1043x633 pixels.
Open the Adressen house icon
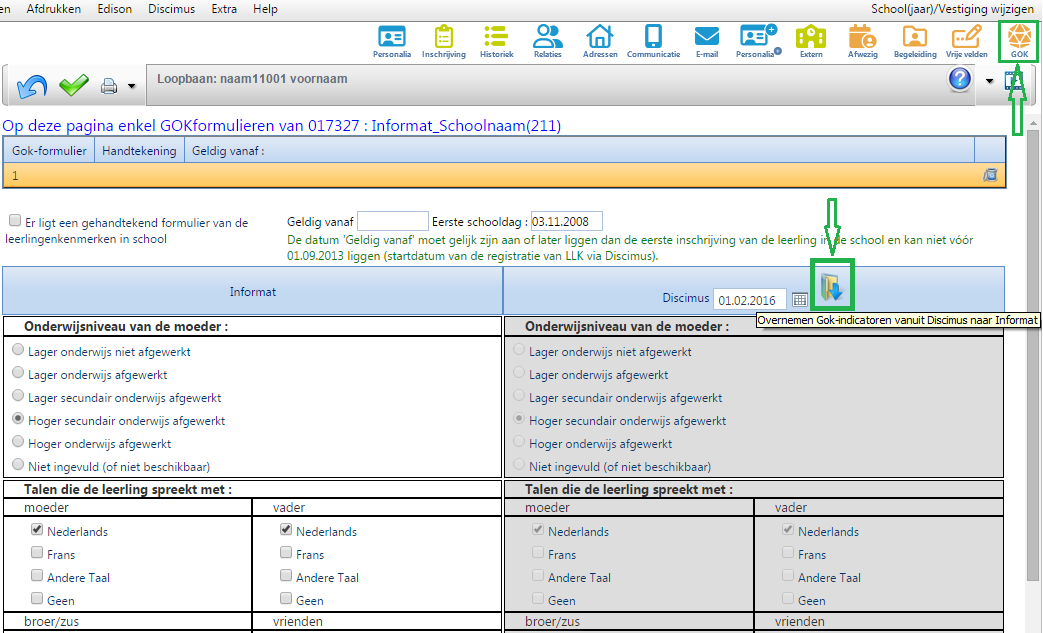coord(600,41)
